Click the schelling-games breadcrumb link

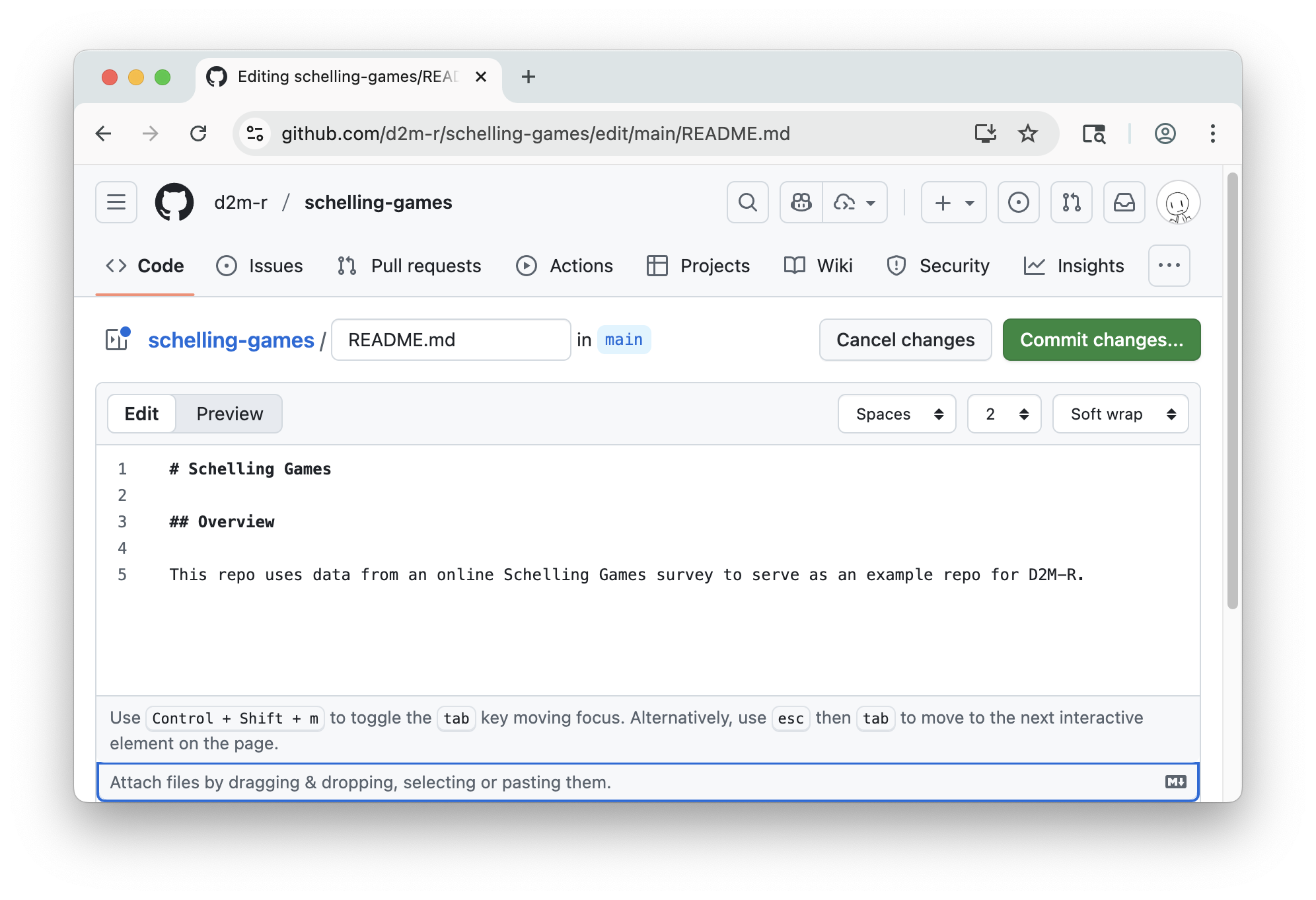coord(231,340)
